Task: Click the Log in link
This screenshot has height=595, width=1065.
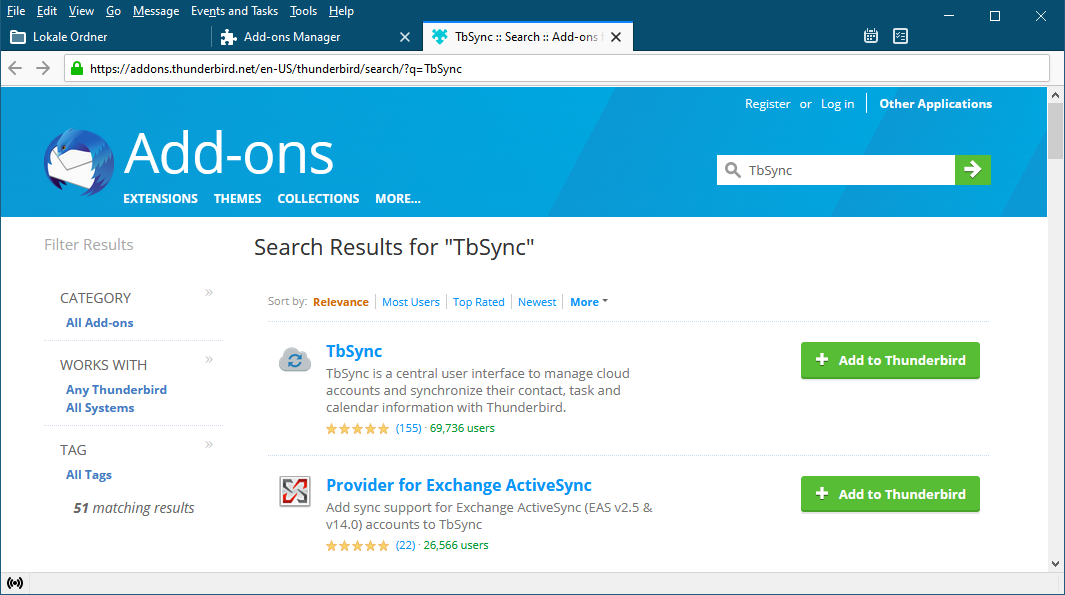Action: click(837, 104)
